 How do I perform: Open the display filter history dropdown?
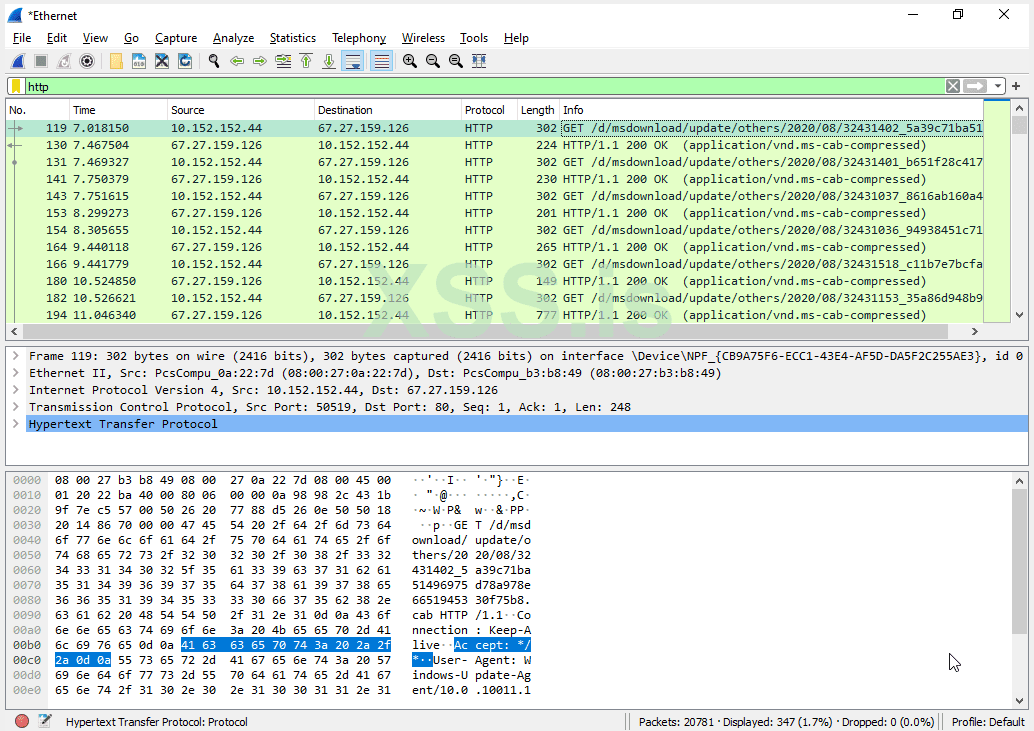[996, 86]
